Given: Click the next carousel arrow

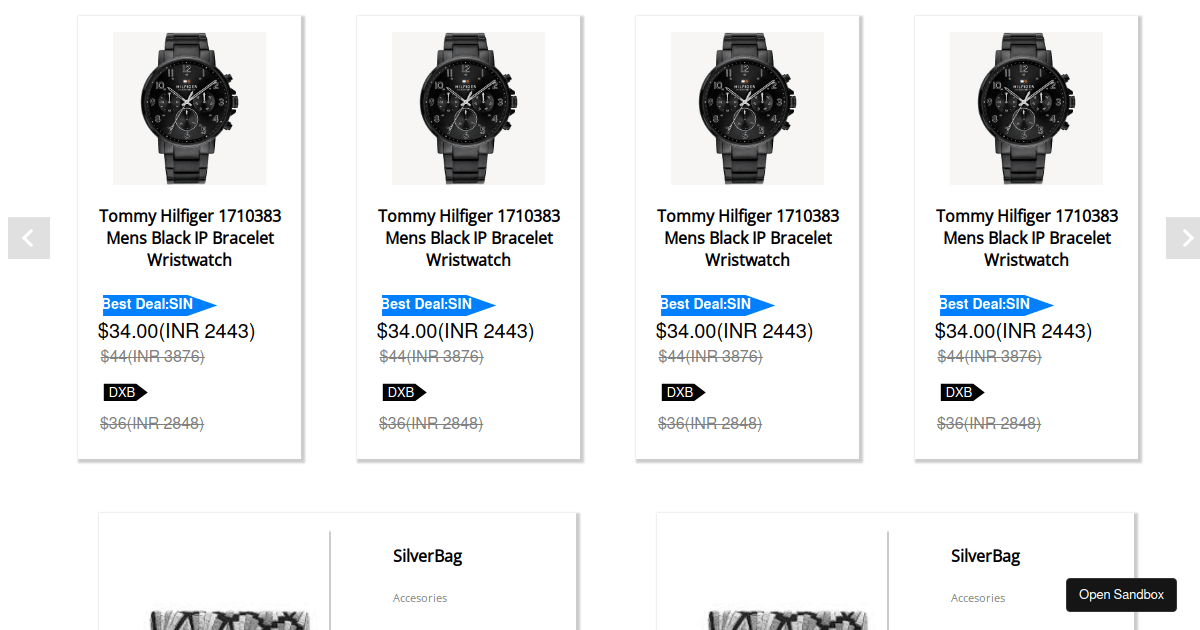Looking at the screenshot, I should click(x=1184, y=238).
